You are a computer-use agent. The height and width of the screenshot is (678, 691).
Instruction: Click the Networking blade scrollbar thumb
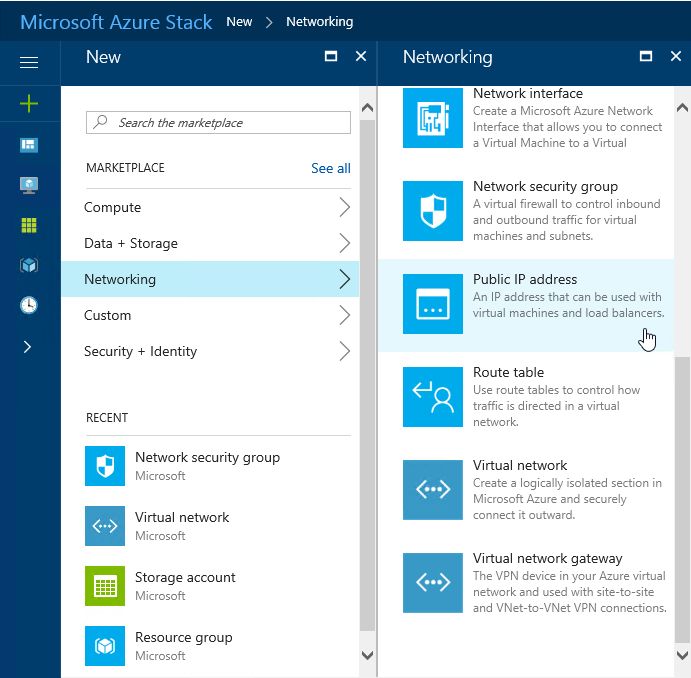pos(682,500)
